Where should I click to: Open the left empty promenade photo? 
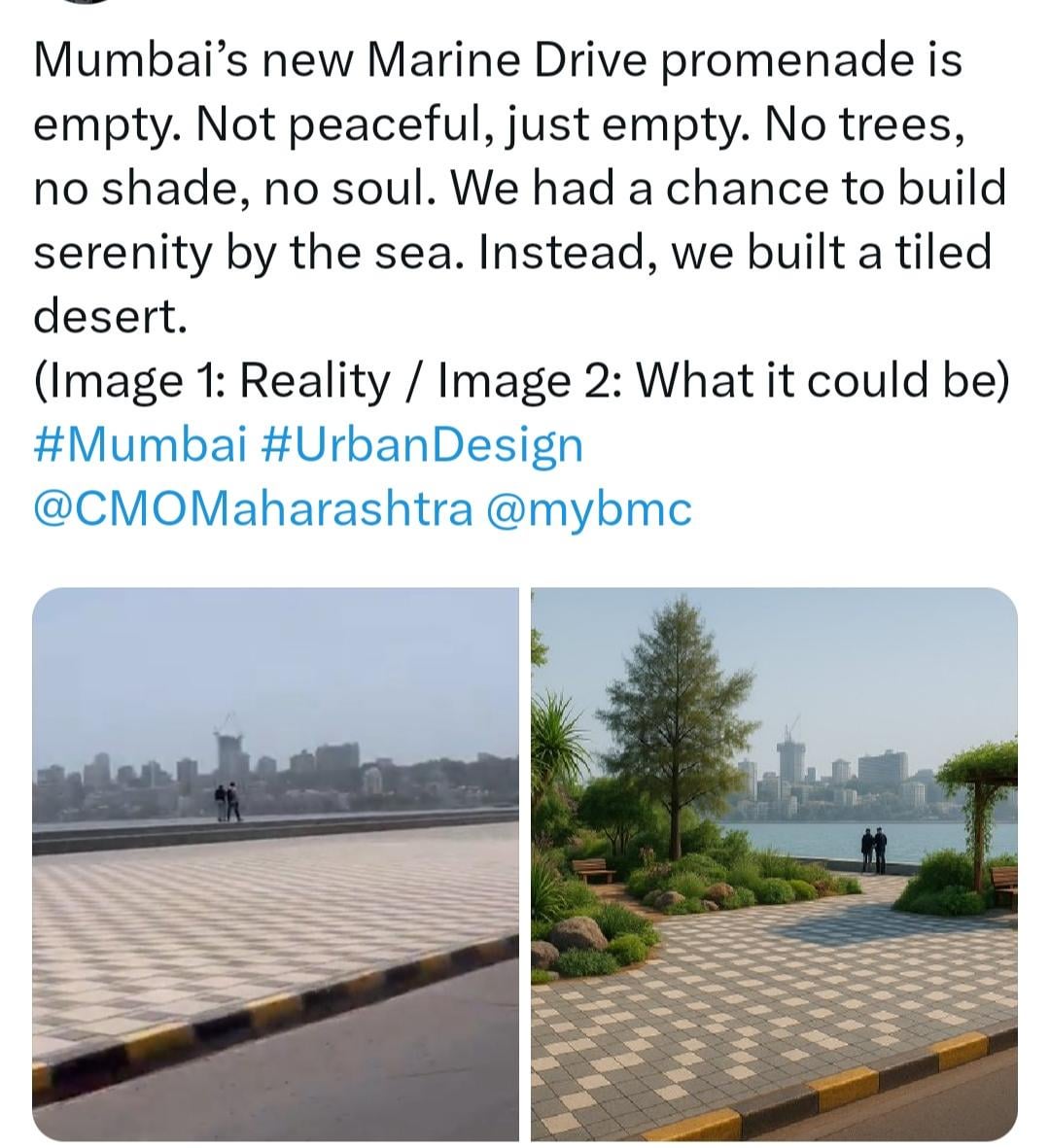pos(275,864)
